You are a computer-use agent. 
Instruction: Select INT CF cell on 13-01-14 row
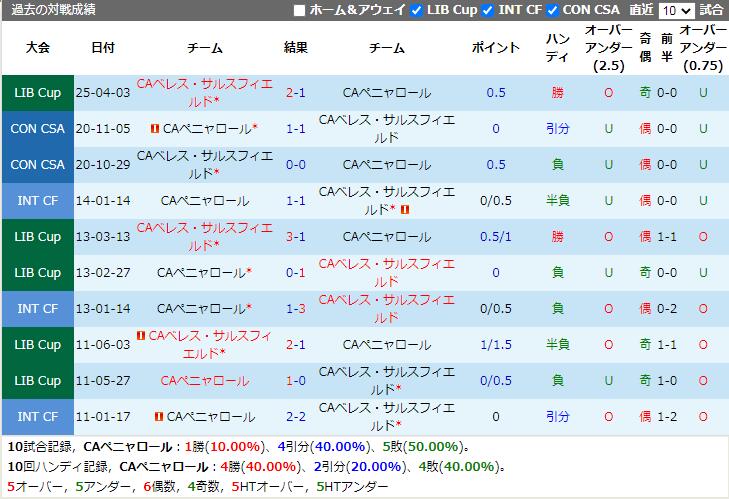point(38,309)
